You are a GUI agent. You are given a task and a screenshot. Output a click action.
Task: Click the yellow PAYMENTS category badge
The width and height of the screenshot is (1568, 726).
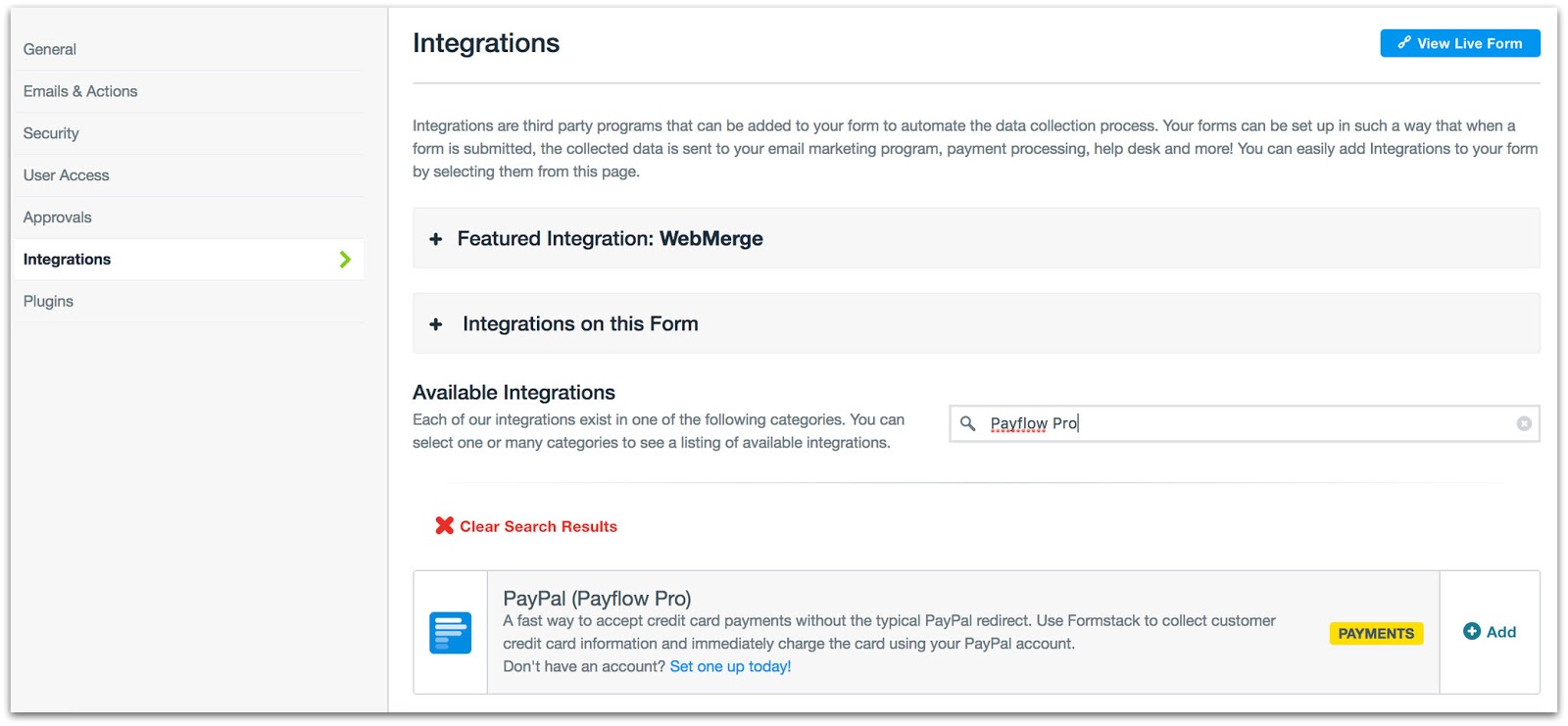[x=1375, y=633]
